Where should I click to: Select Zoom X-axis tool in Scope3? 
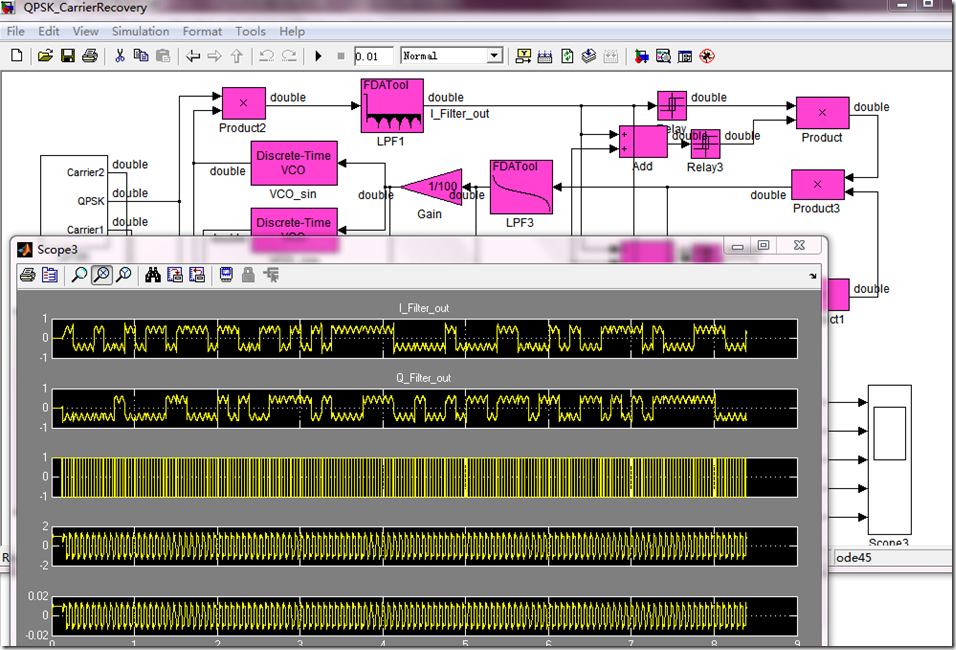(101, 275)
